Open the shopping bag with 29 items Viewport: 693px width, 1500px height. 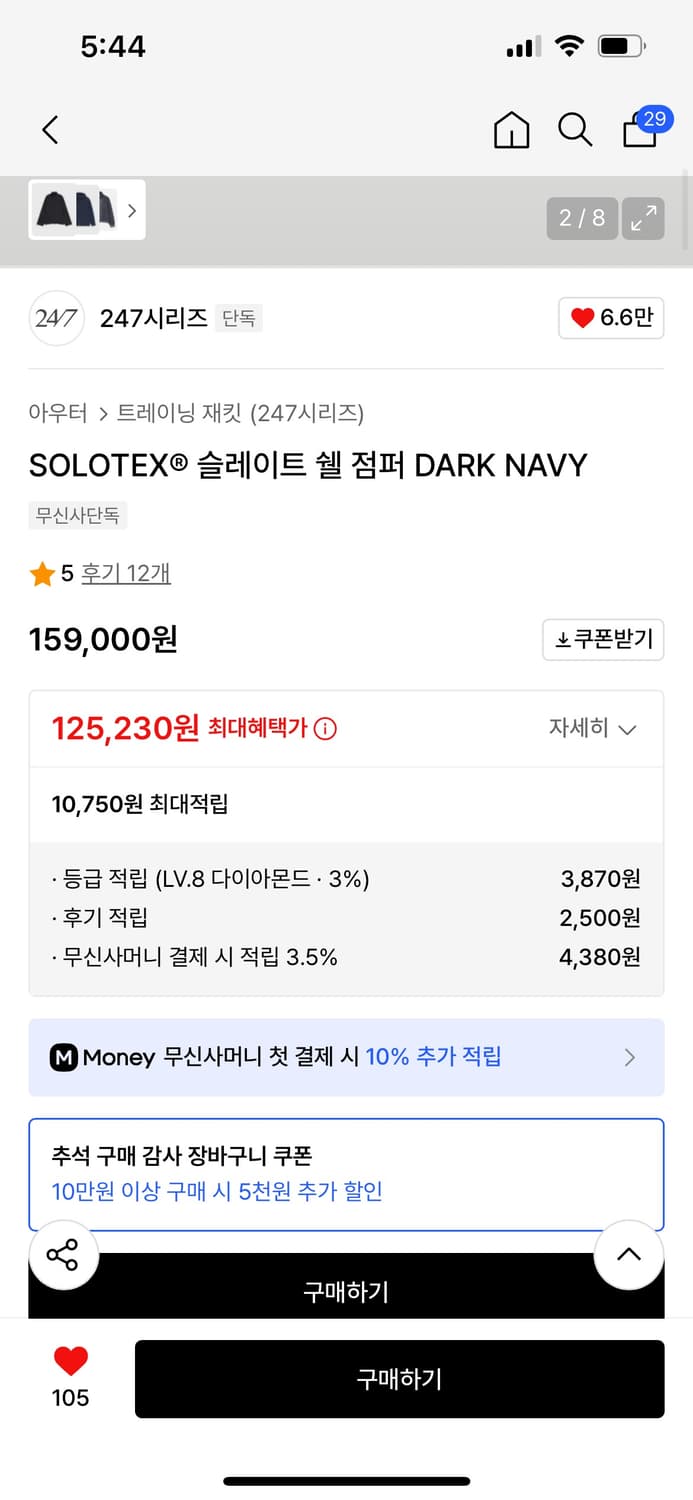(x=641, y=129)
